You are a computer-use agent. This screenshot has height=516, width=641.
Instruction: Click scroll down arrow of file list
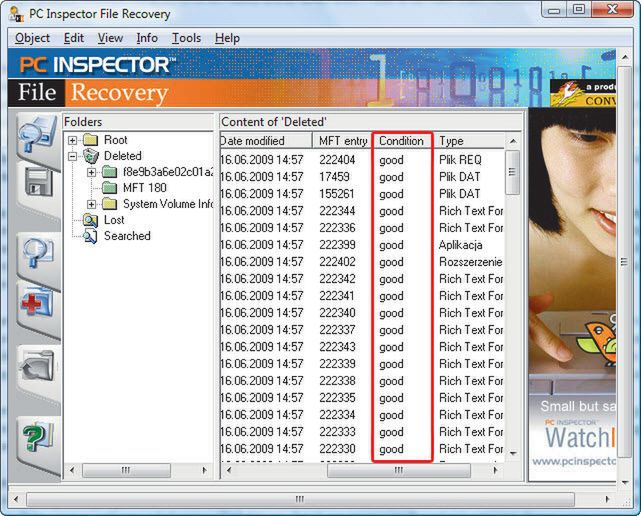click(513, 453)
